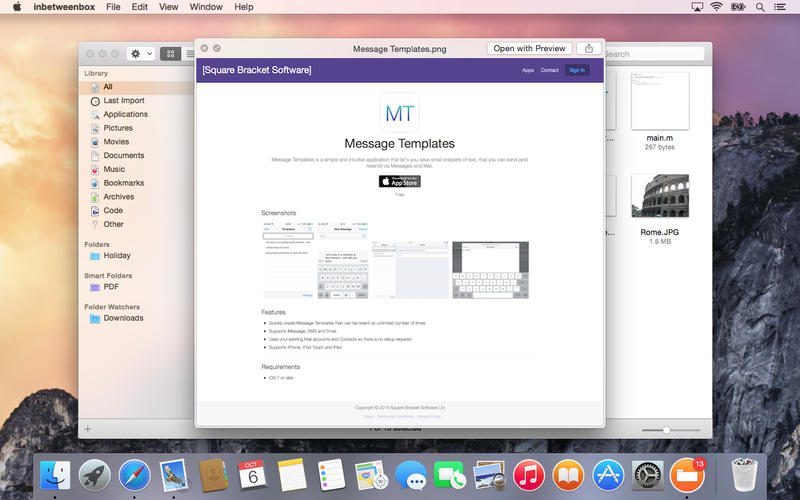This screenshot has height=500, width=800.
Task: Open System Preferences from the Dock
Action: pyautogui.click(x=647, y=476)
